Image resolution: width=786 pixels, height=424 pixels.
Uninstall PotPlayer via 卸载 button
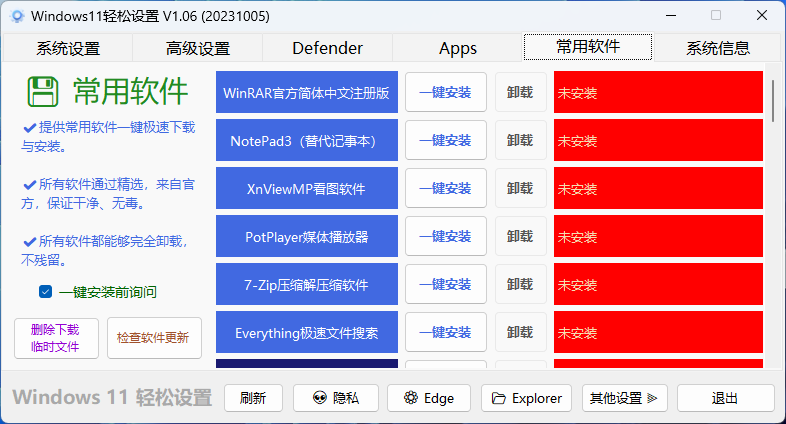[520, 237]
